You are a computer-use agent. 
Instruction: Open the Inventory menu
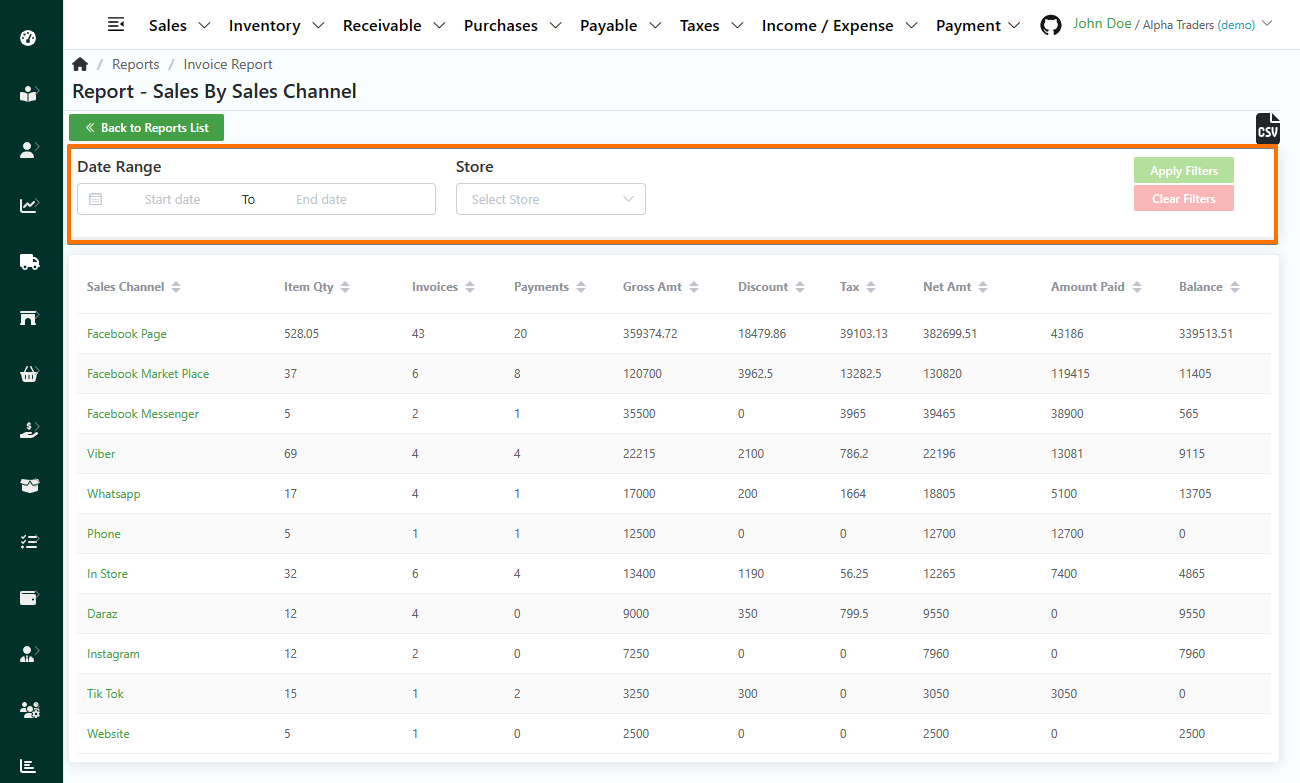[277, 25]
